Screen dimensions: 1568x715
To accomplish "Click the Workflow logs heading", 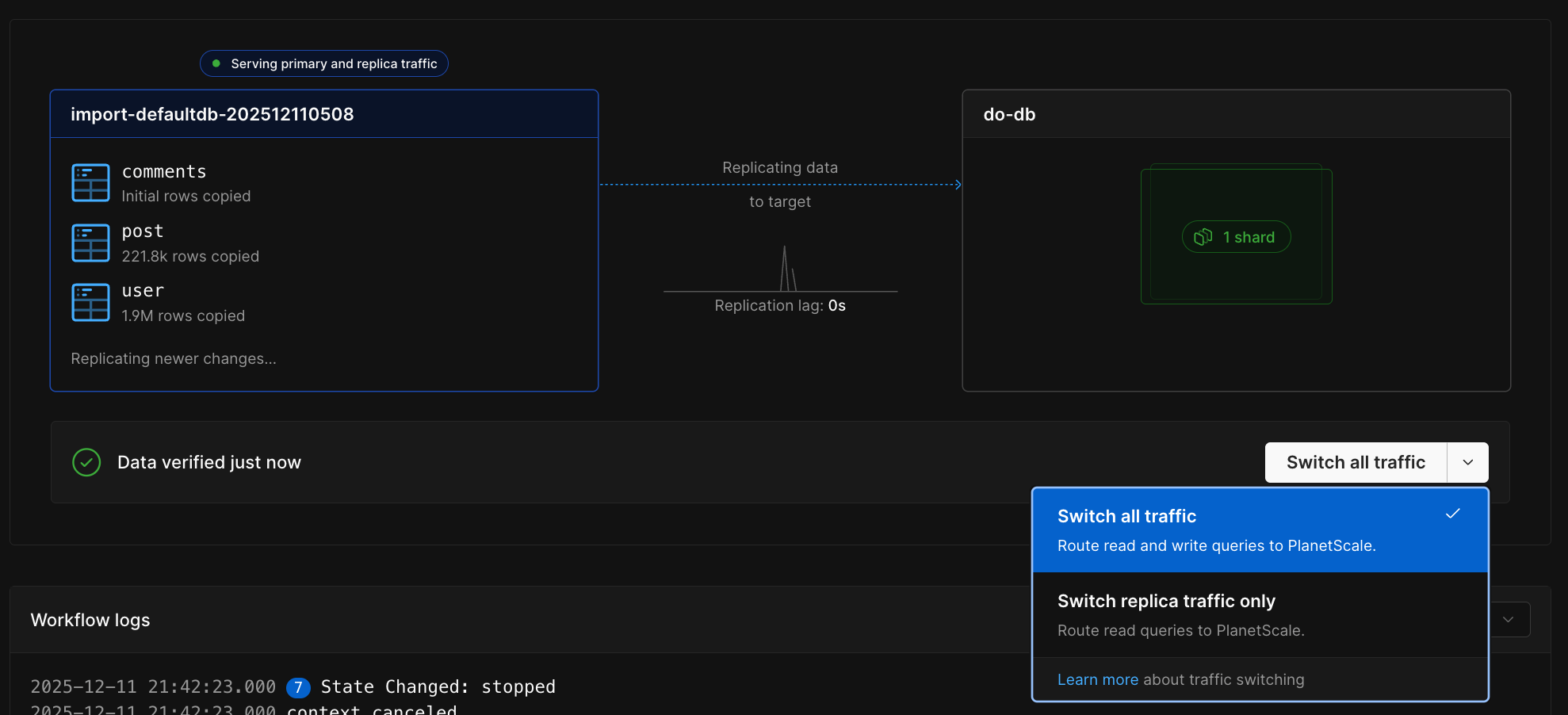I will pos(90,620).
